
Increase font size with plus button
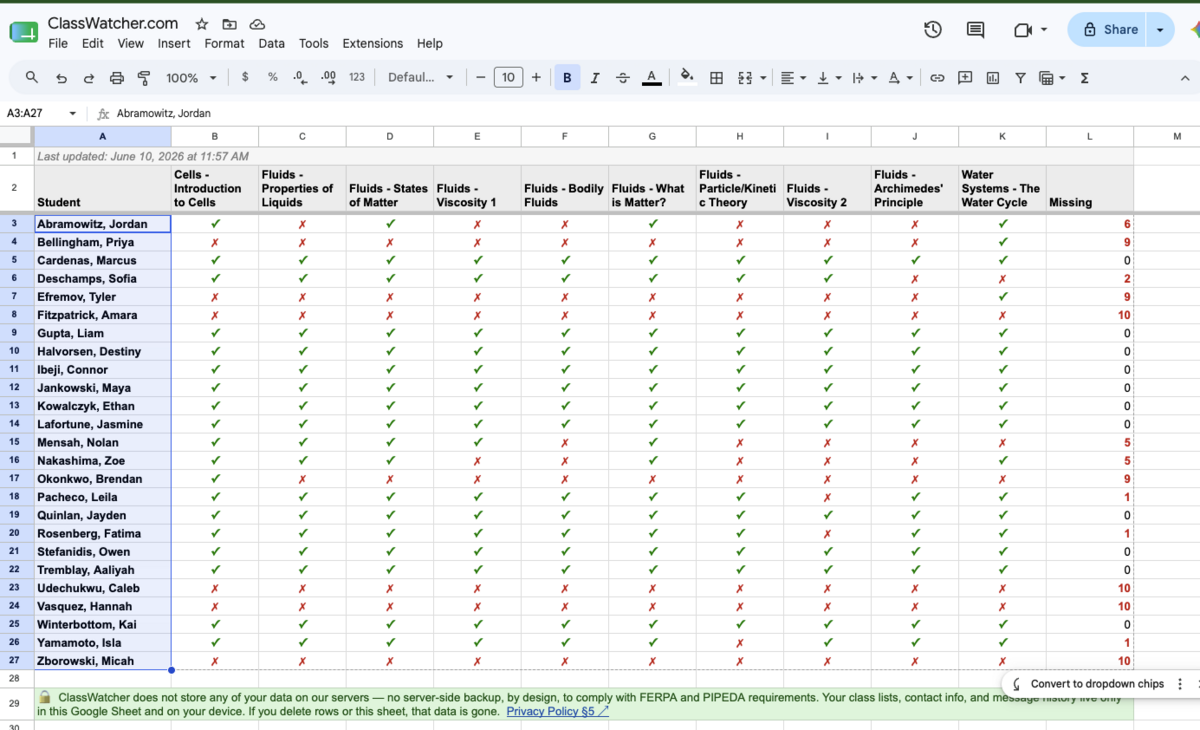tap(536, 77)
